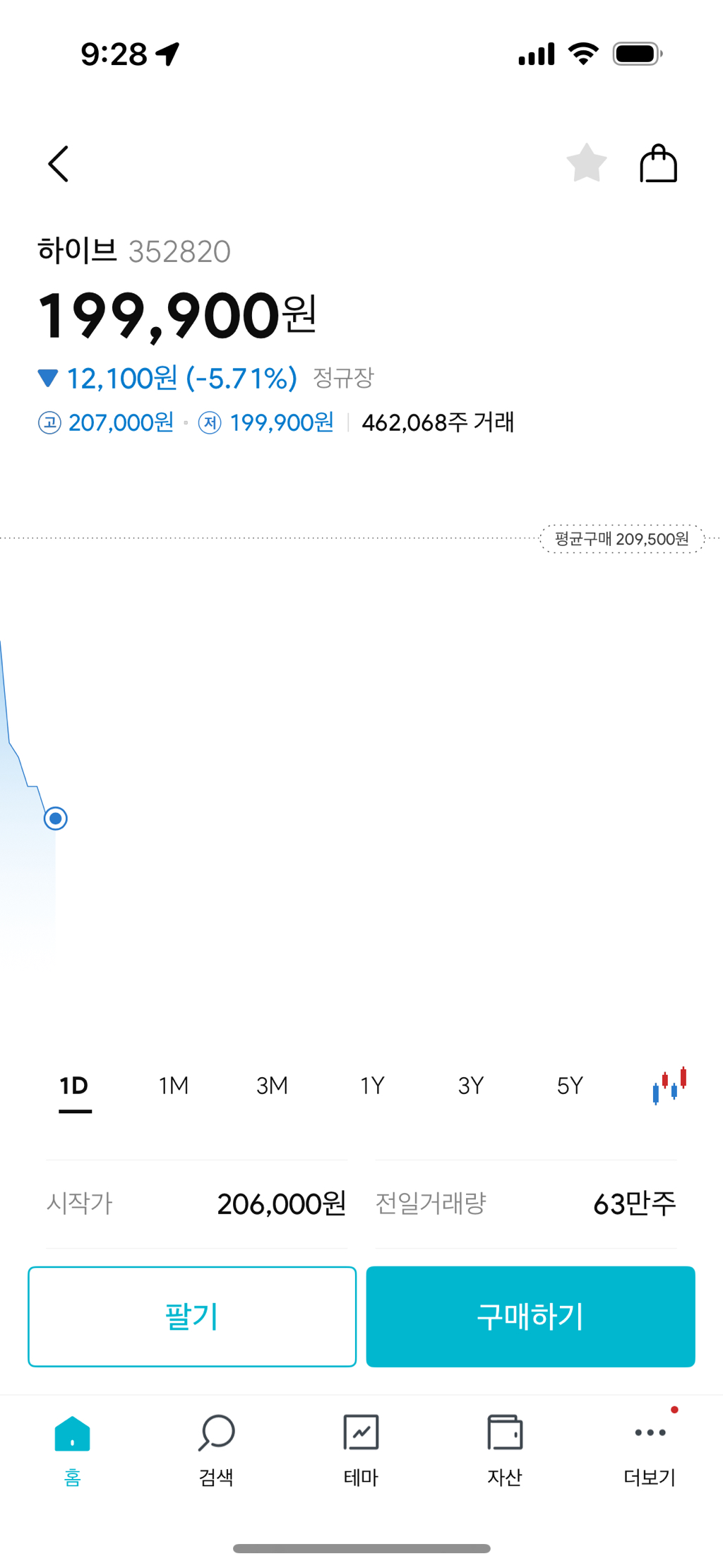Show the 3Y chart range
This screenshot has width=723, height=1568.
pos(471,1086)
